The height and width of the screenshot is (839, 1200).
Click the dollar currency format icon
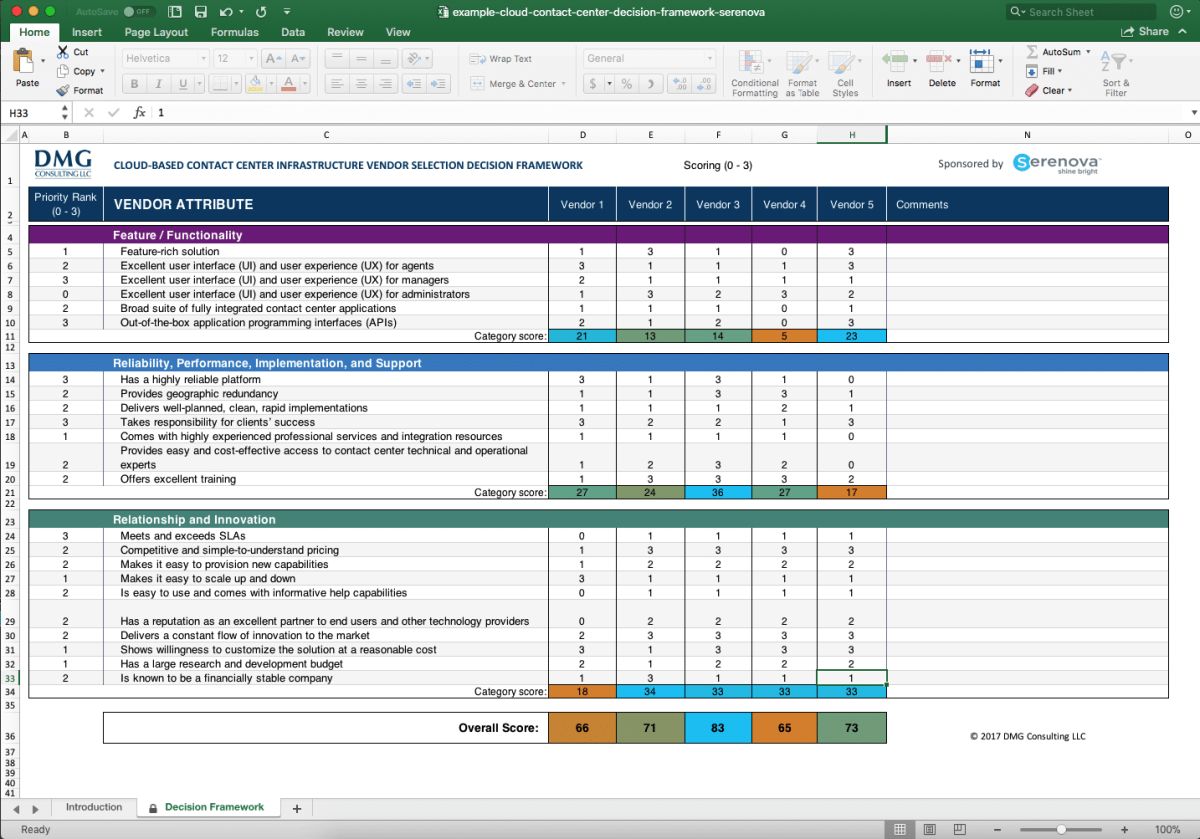[593, 84]
